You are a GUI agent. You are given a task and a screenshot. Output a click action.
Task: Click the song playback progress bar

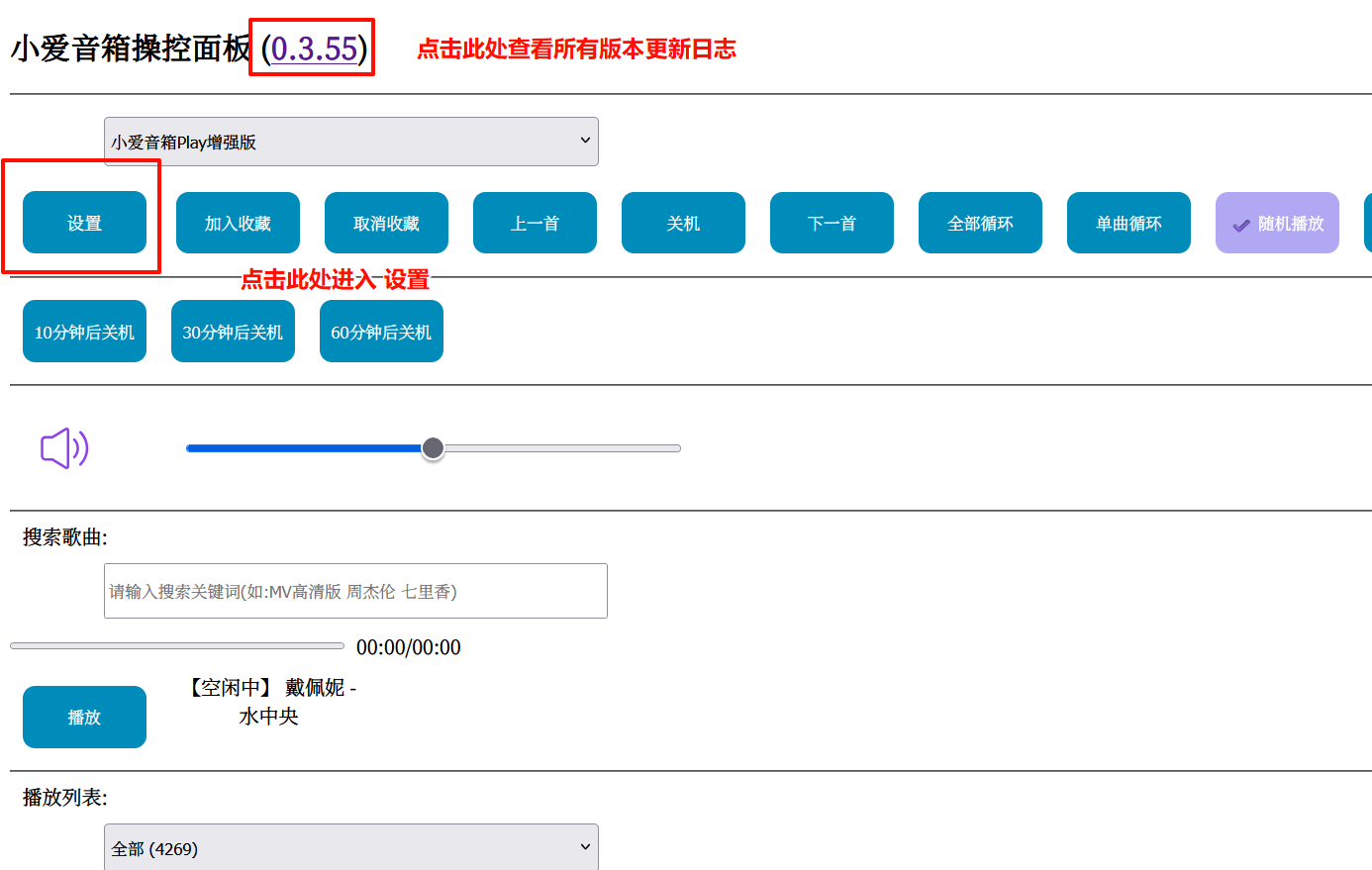click(177, 645)
